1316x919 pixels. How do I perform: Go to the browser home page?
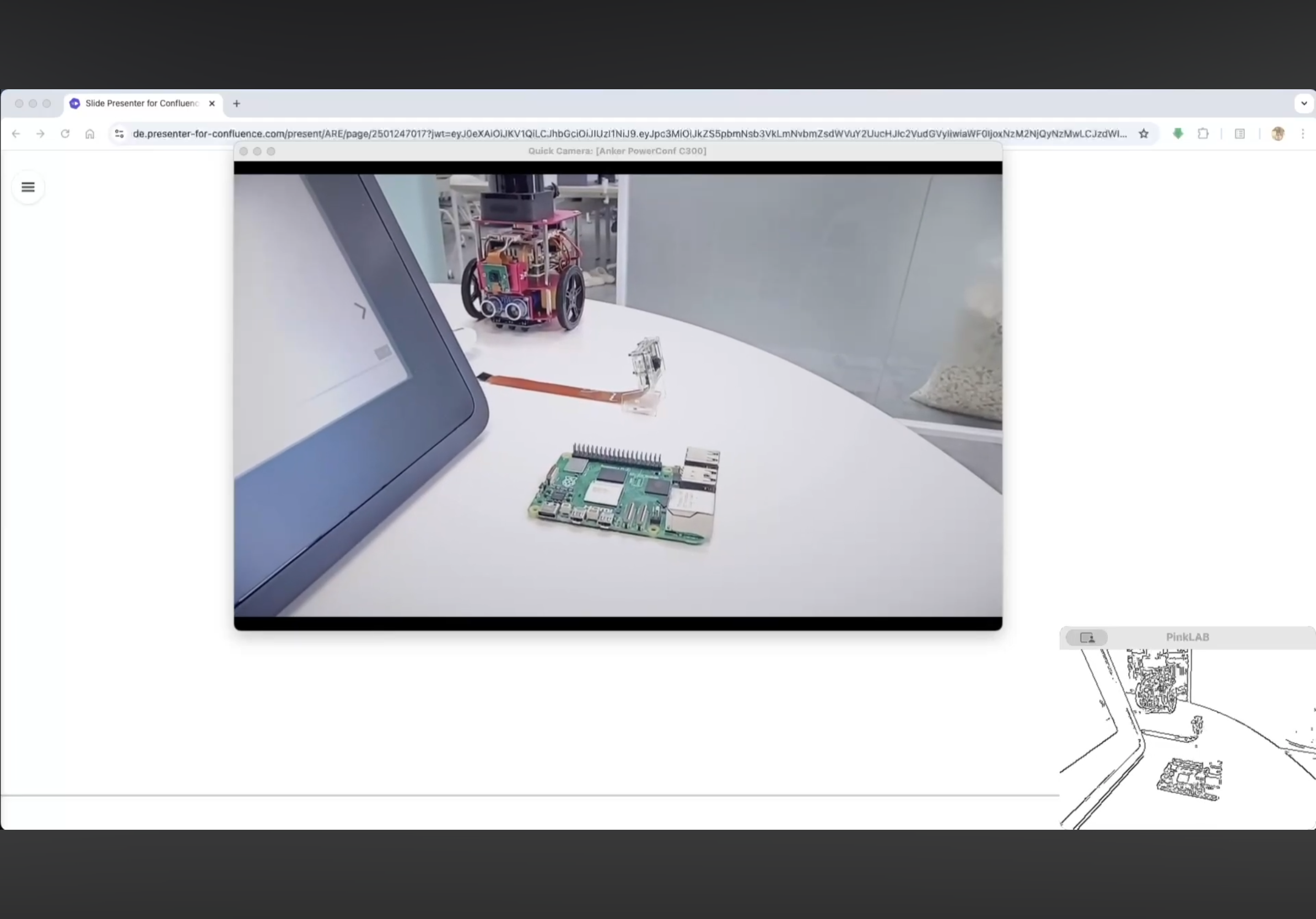point(89,134)
